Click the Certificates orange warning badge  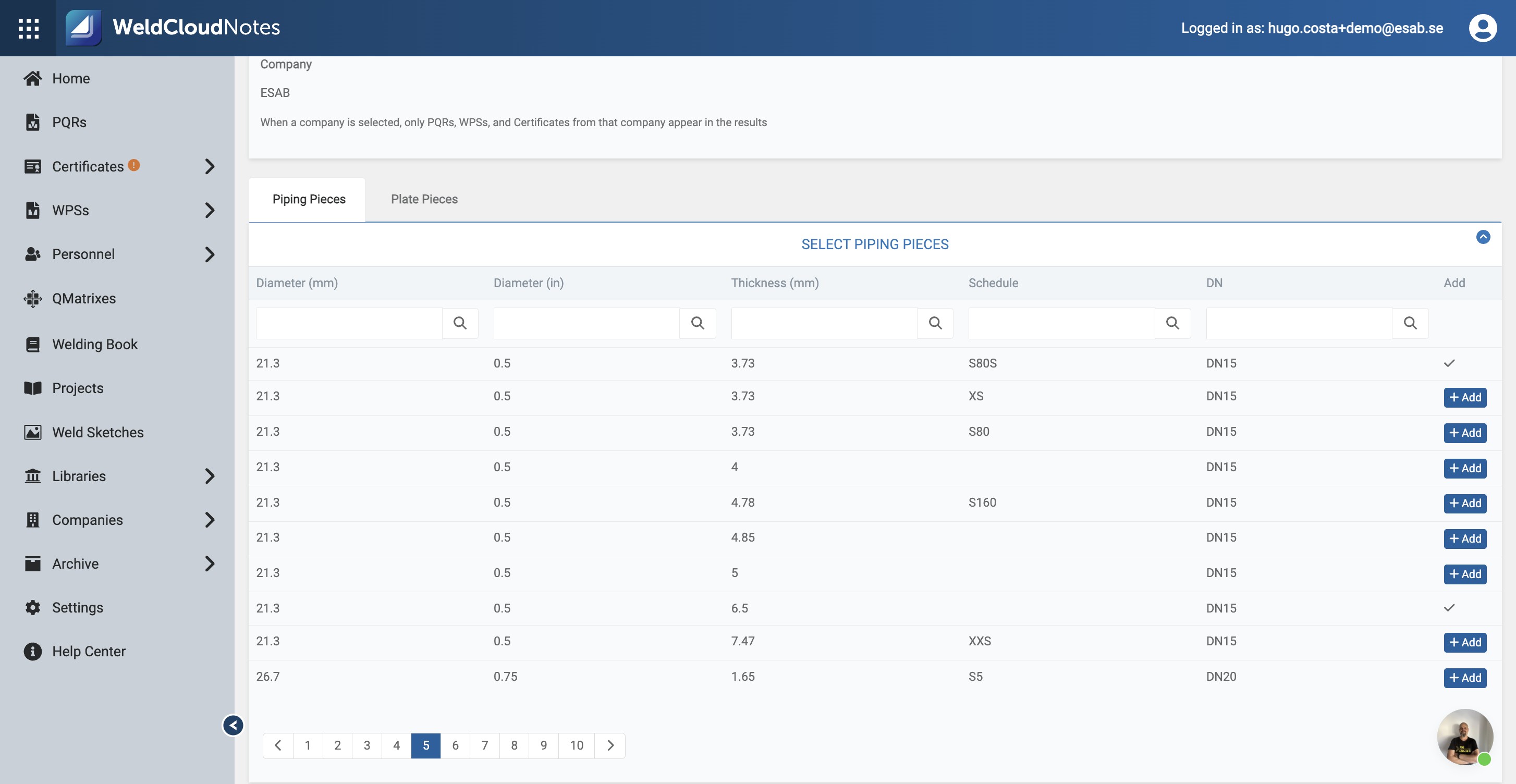[x=133, y=165]
